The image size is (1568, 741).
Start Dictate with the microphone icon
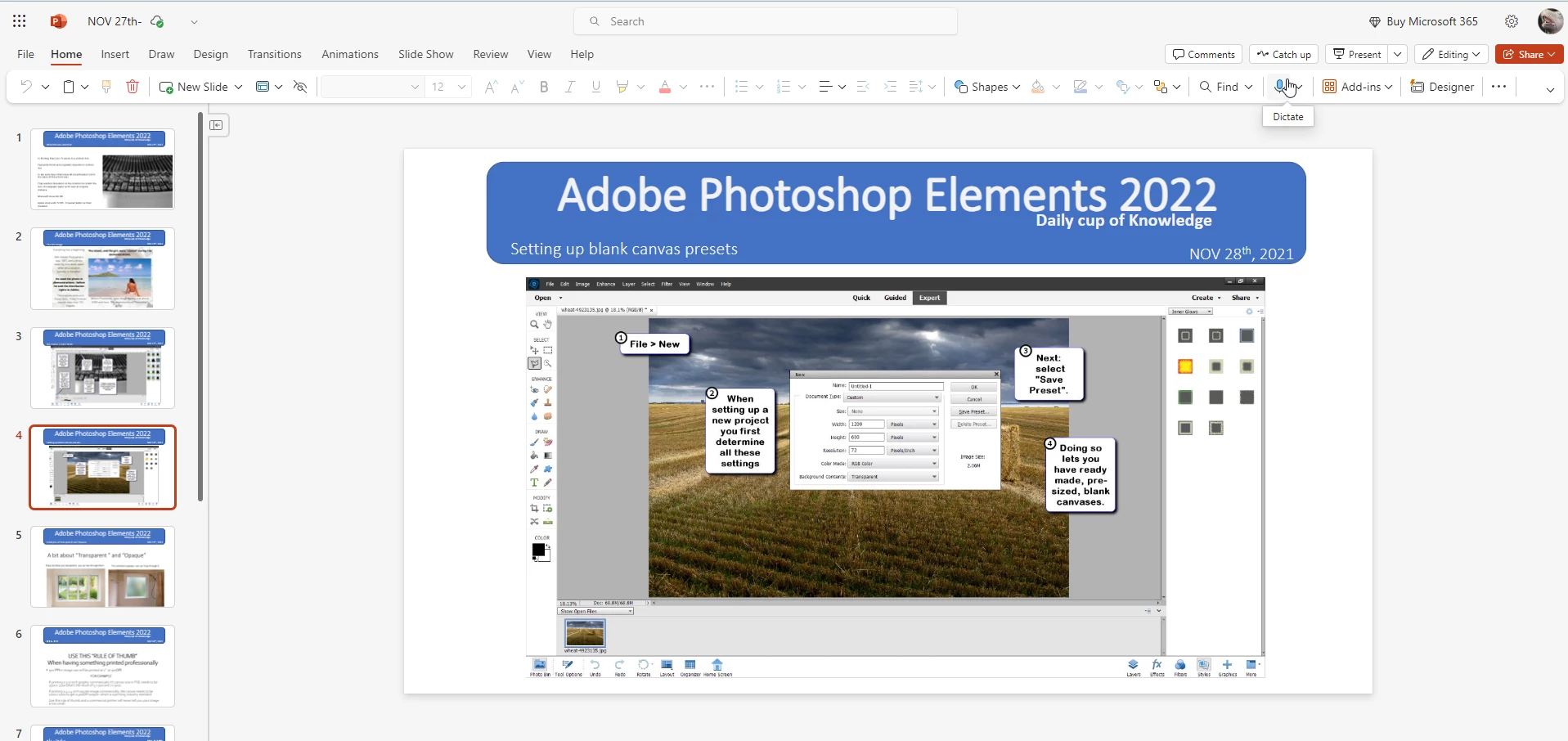click(1282, 87)
